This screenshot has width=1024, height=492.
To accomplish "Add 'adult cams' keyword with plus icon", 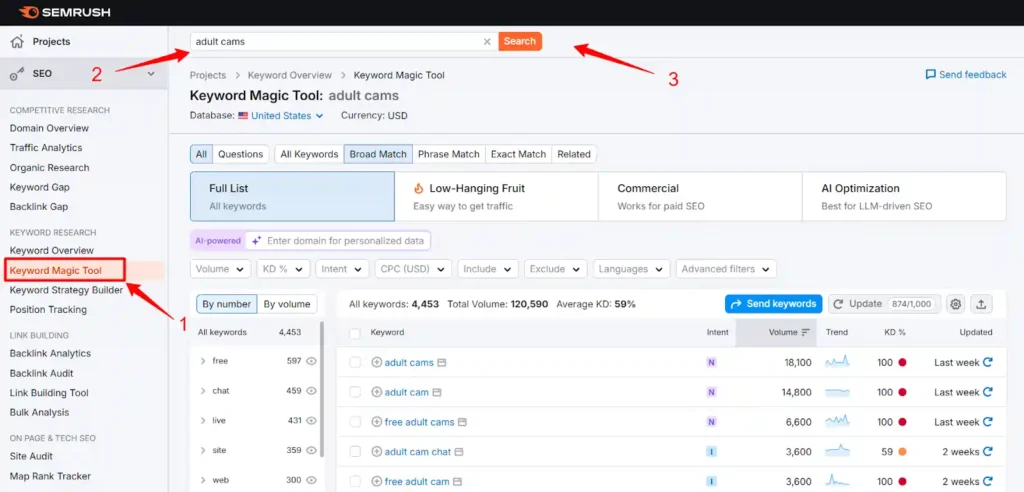I will (376, 362).
